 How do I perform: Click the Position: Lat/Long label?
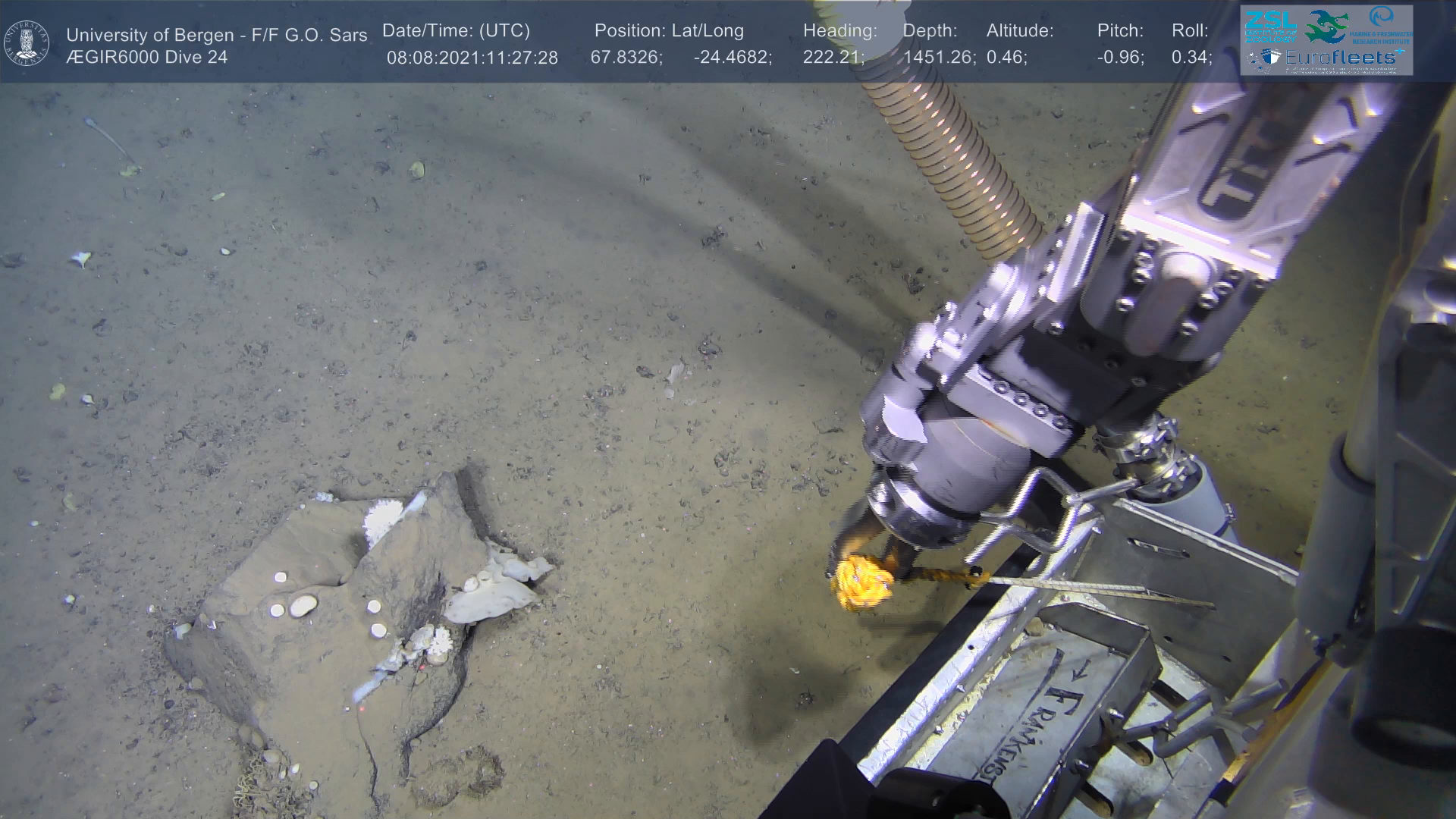[x=669, y=31]
